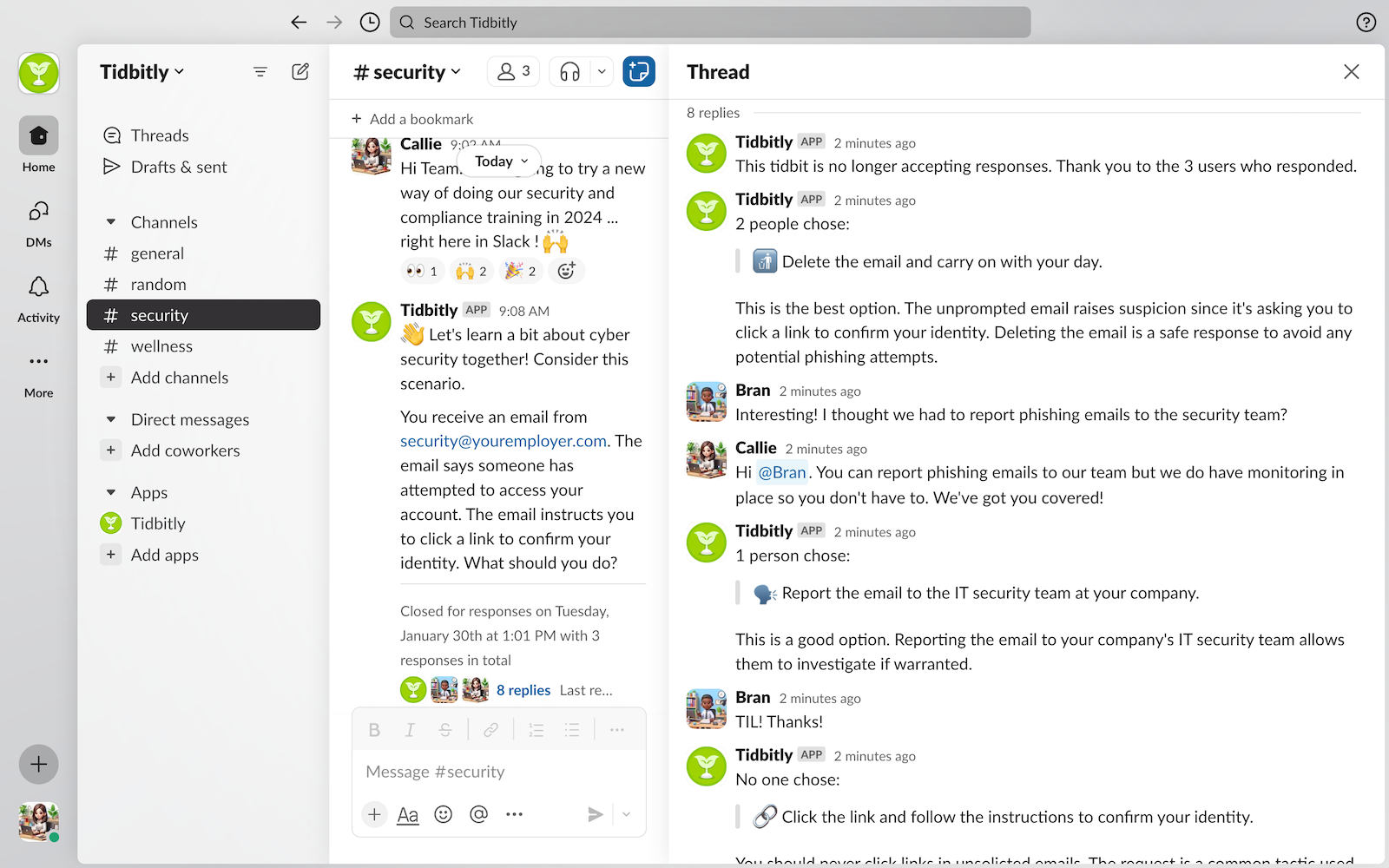The width and height of the screenshot is (1389, 868).
Task: Open the Activity bell
Action: [39, 299]
